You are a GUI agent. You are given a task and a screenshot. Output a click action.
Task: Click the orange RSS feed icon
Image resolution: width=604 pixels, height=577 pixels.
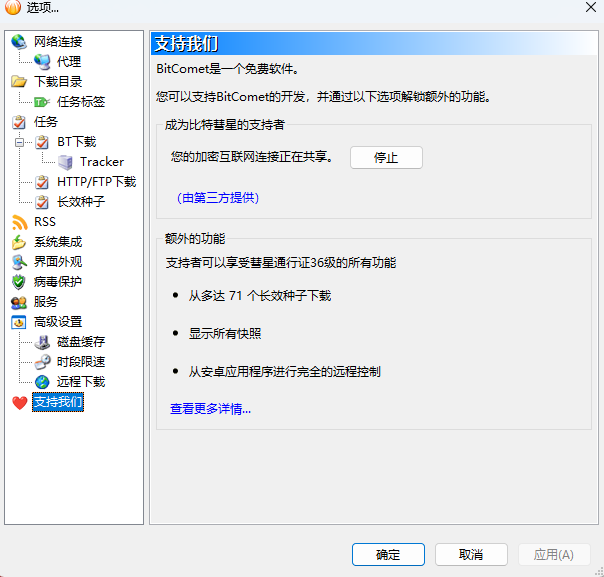point(19,222)
